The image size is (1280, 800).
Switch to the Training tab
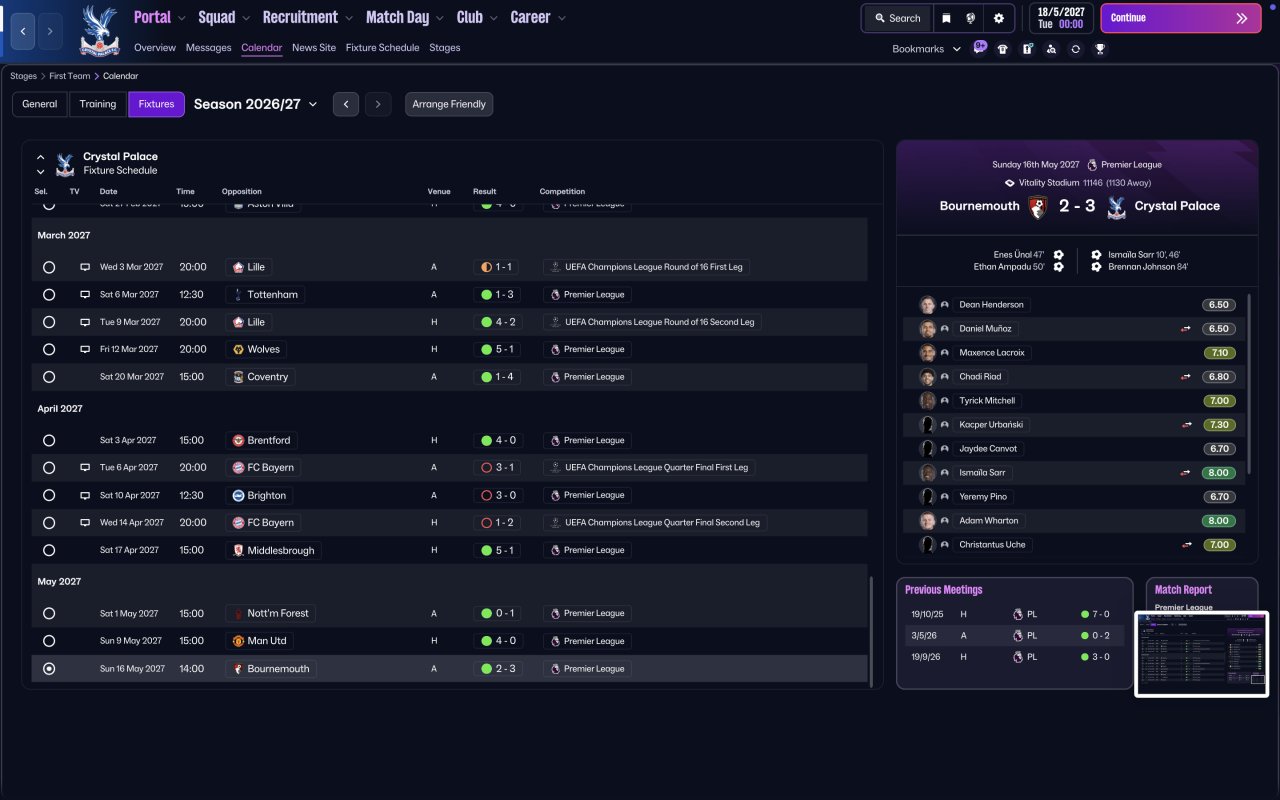tap(98, 104)
